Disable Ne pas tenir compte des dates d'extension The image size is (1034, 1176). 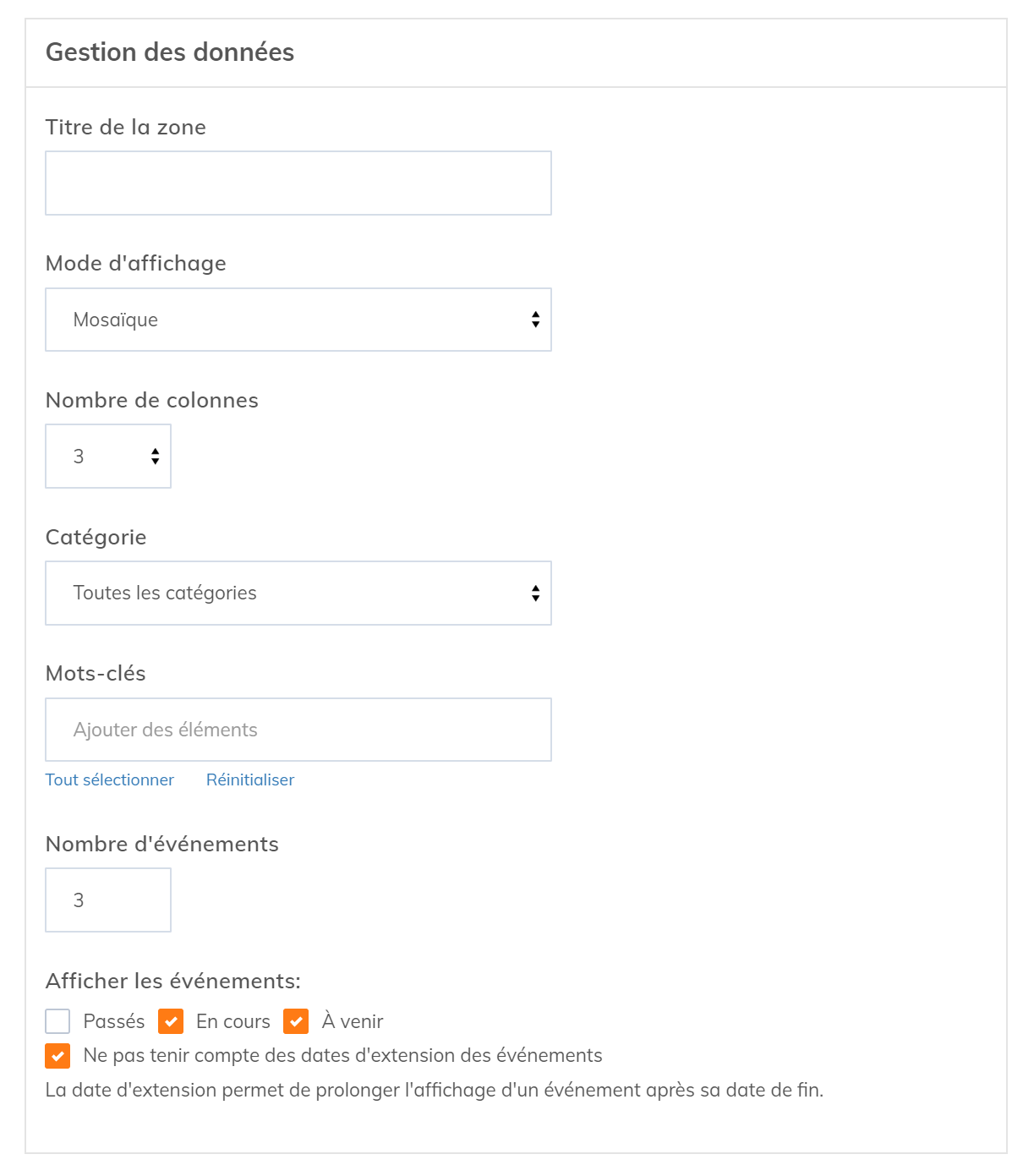click(x=57, y=1056)
